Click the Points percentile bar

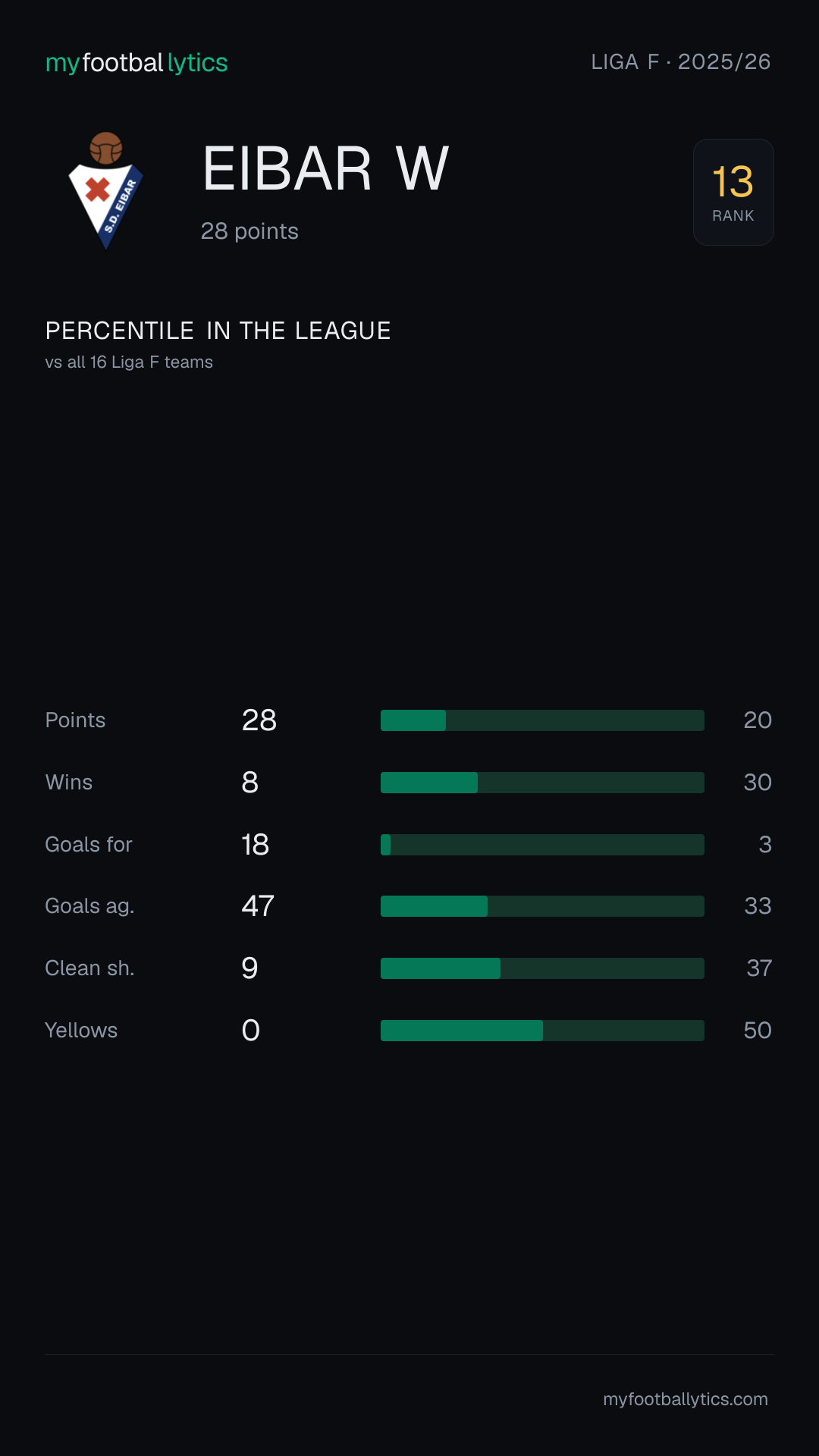542,720
